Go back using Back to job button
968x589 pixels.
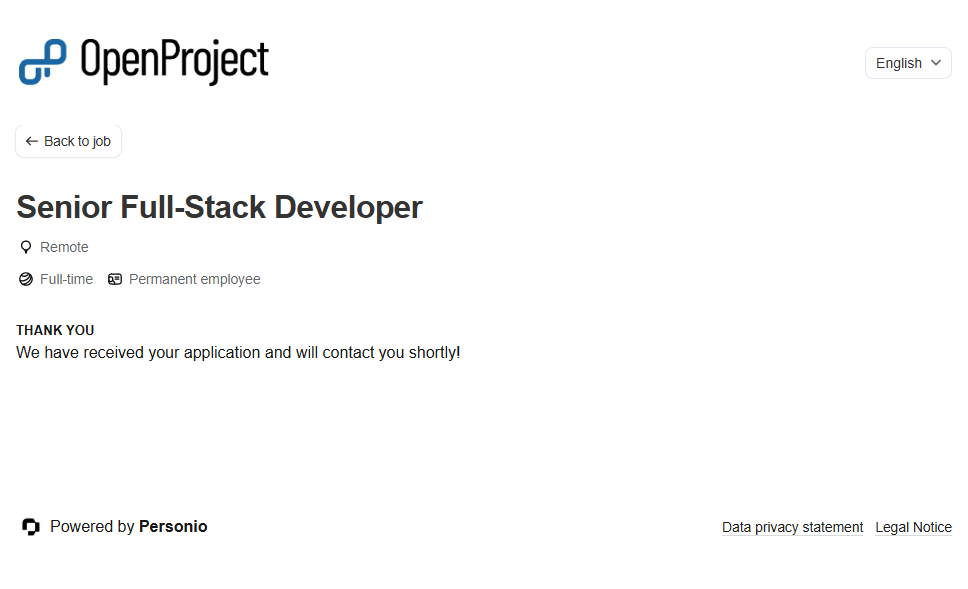(x=68, y=141)
